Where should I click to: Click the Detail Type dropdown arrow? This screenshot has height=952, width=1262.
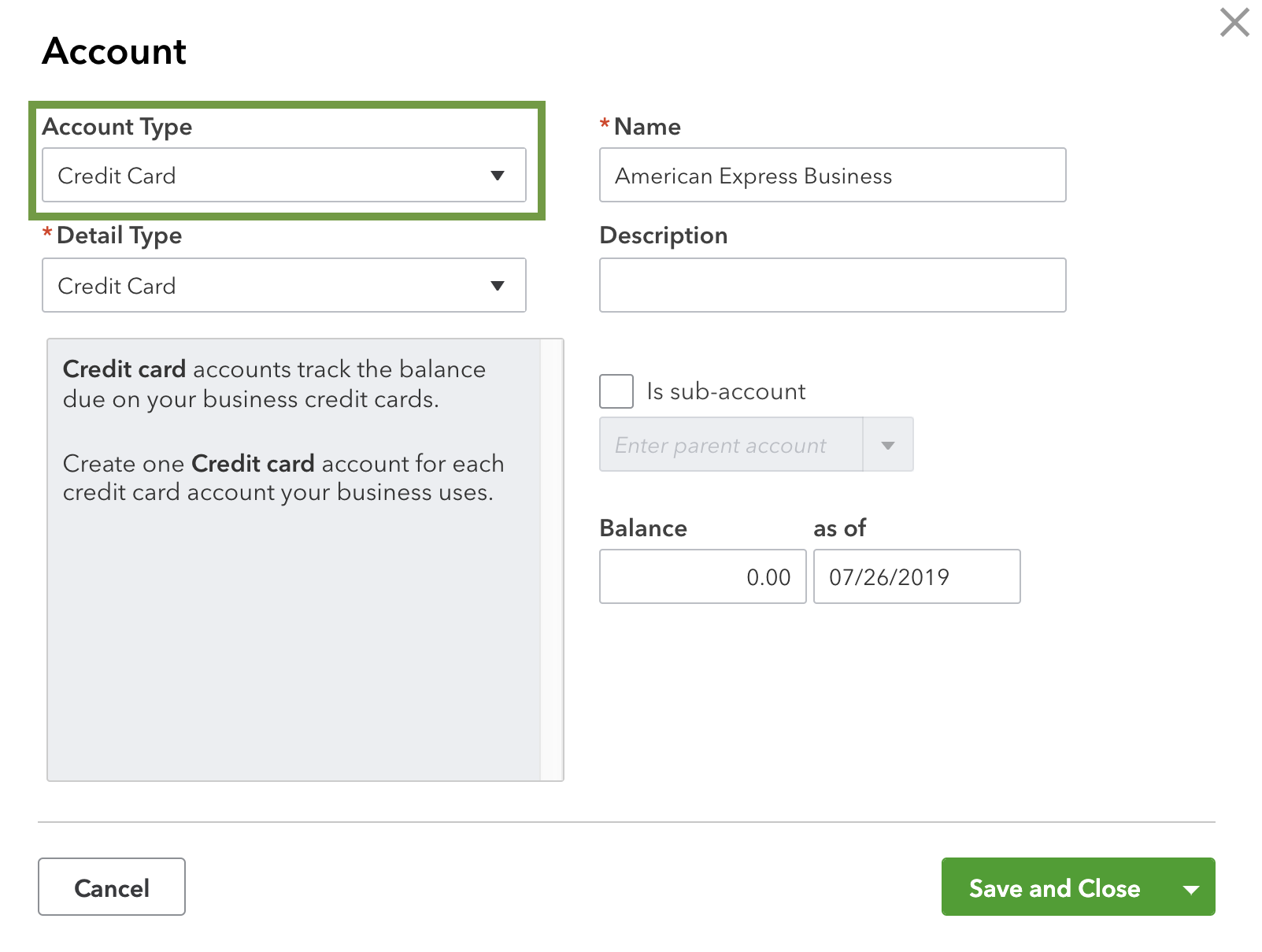click(498, 285)
